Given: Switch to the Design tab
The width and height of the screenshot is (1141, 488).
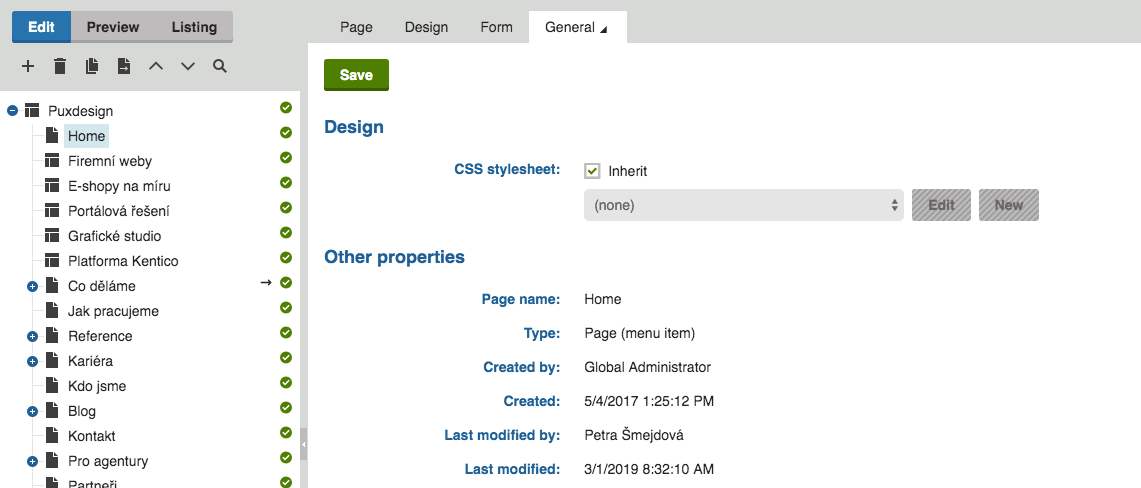Looking at the screenshot, I should [426, 27].
